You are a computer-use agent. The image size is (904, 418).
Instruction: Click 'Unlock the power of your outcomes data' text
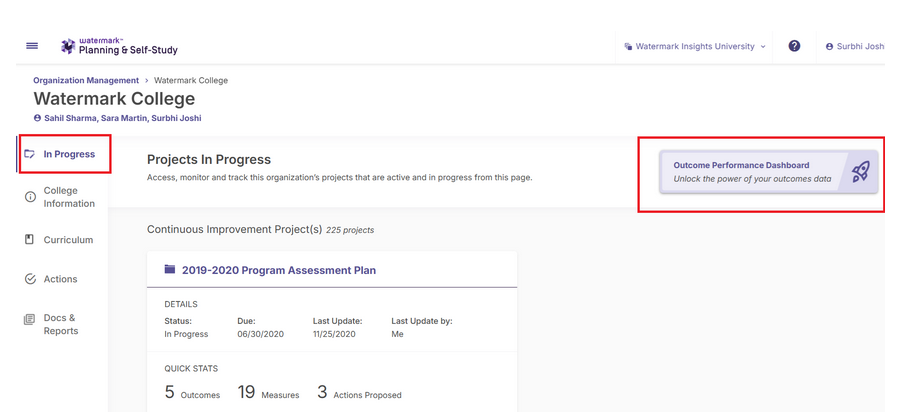tap(752, 179)
